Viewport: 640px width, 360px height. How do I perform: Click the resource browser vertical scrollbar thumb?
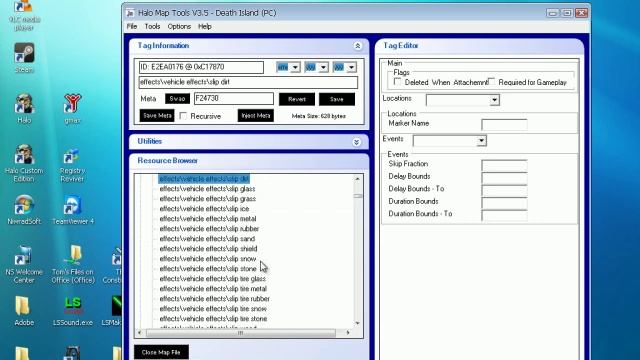point(358,196)
